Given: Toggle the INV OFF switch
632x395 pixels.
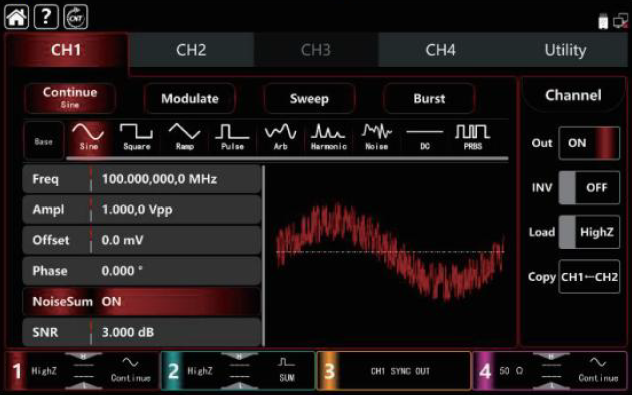Looking at the screenshot, I should click(589, 187).
